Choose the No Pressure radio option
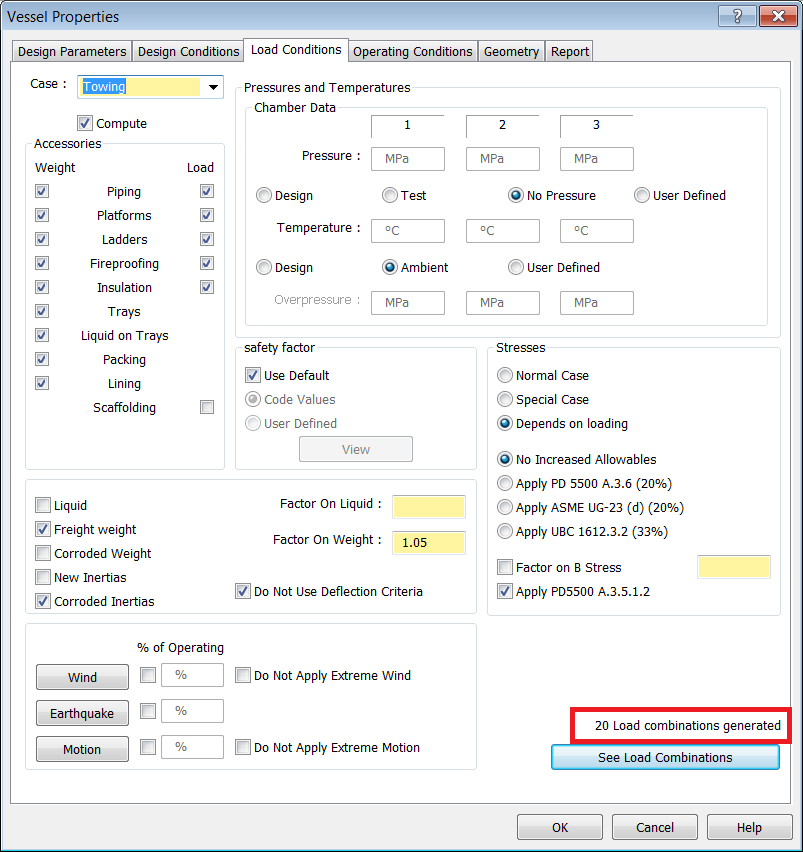This screenshot has height=852, width=803. pos(516,195)
